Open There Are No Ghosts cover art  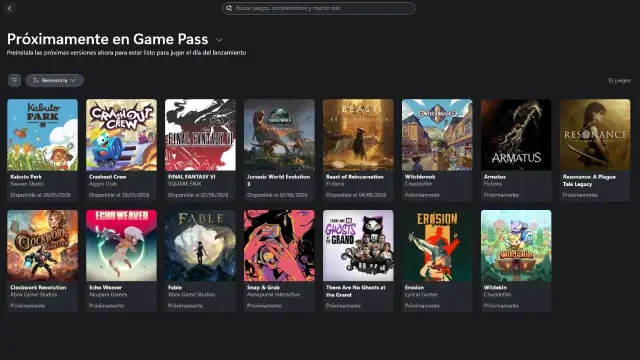click(x=358, y=246)
